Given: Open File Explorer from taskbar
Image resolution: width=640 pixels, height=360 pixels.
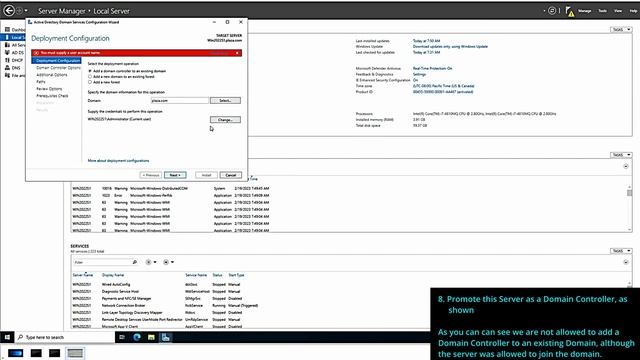Looking at the screenshot, I should (151, 337).
